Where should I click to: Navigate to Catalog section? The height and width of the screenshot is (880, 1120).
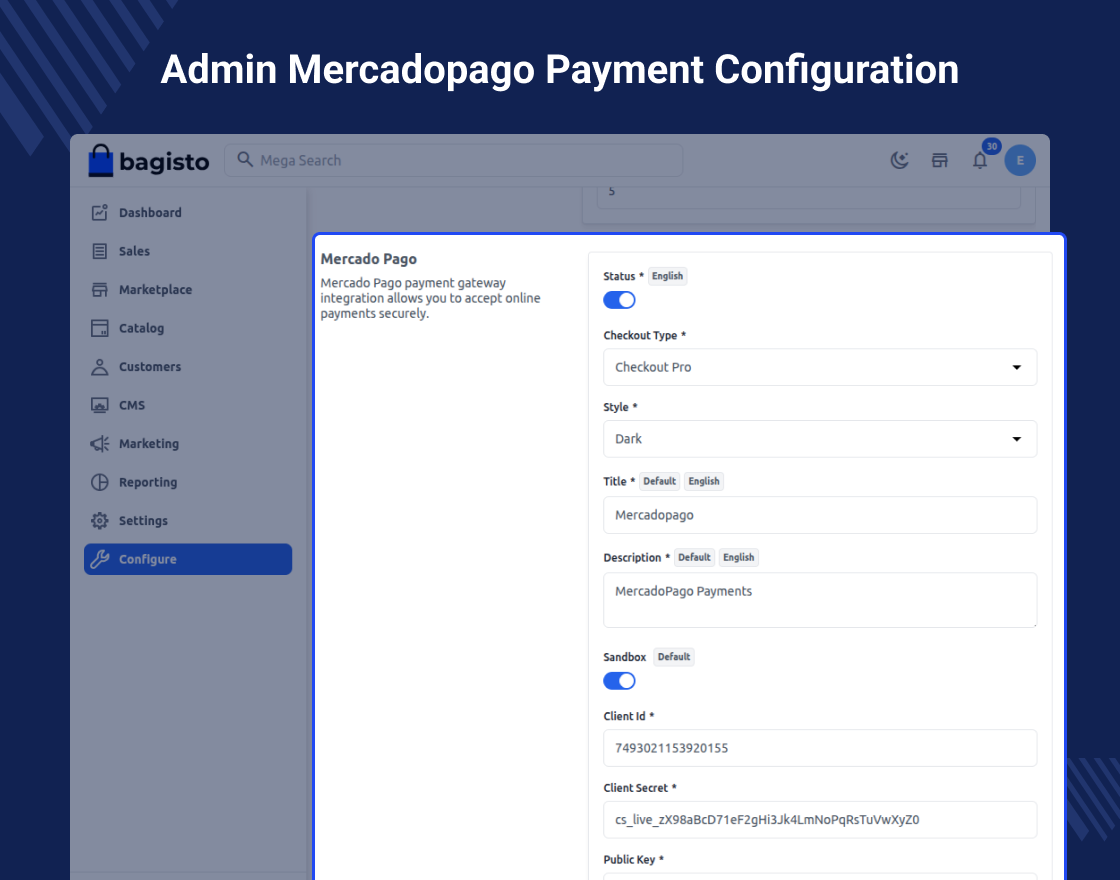coord(188,328)
